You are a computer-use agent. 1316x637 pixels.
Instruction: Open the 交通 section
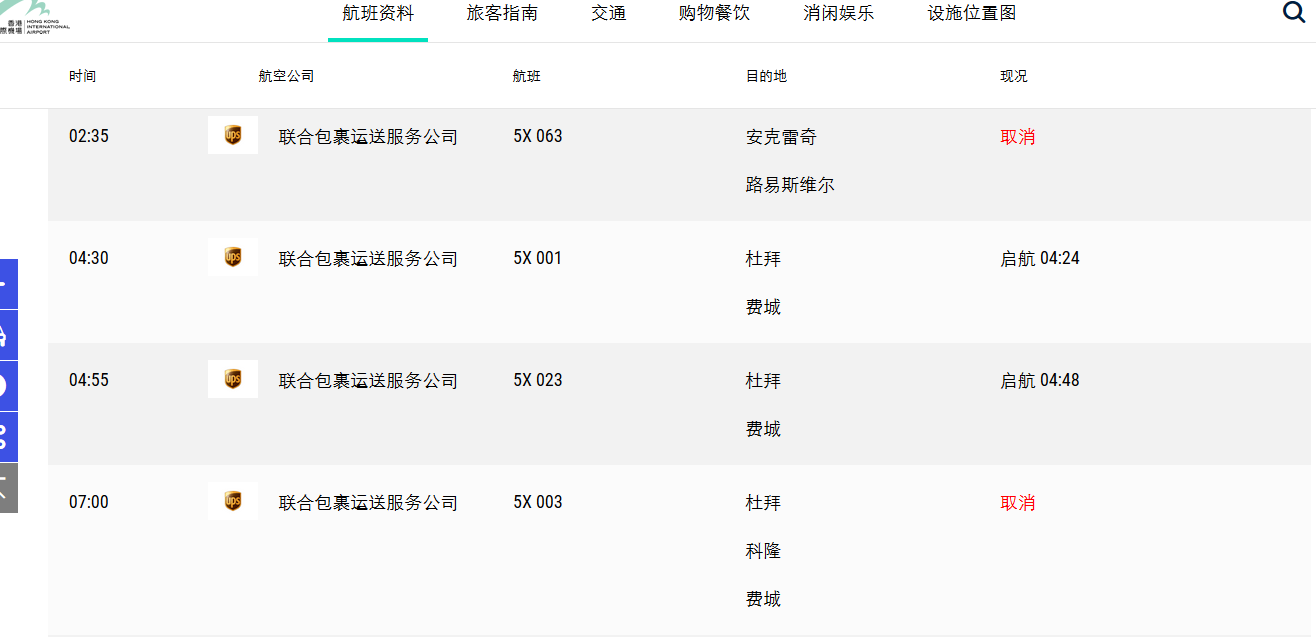click(608, 14)
